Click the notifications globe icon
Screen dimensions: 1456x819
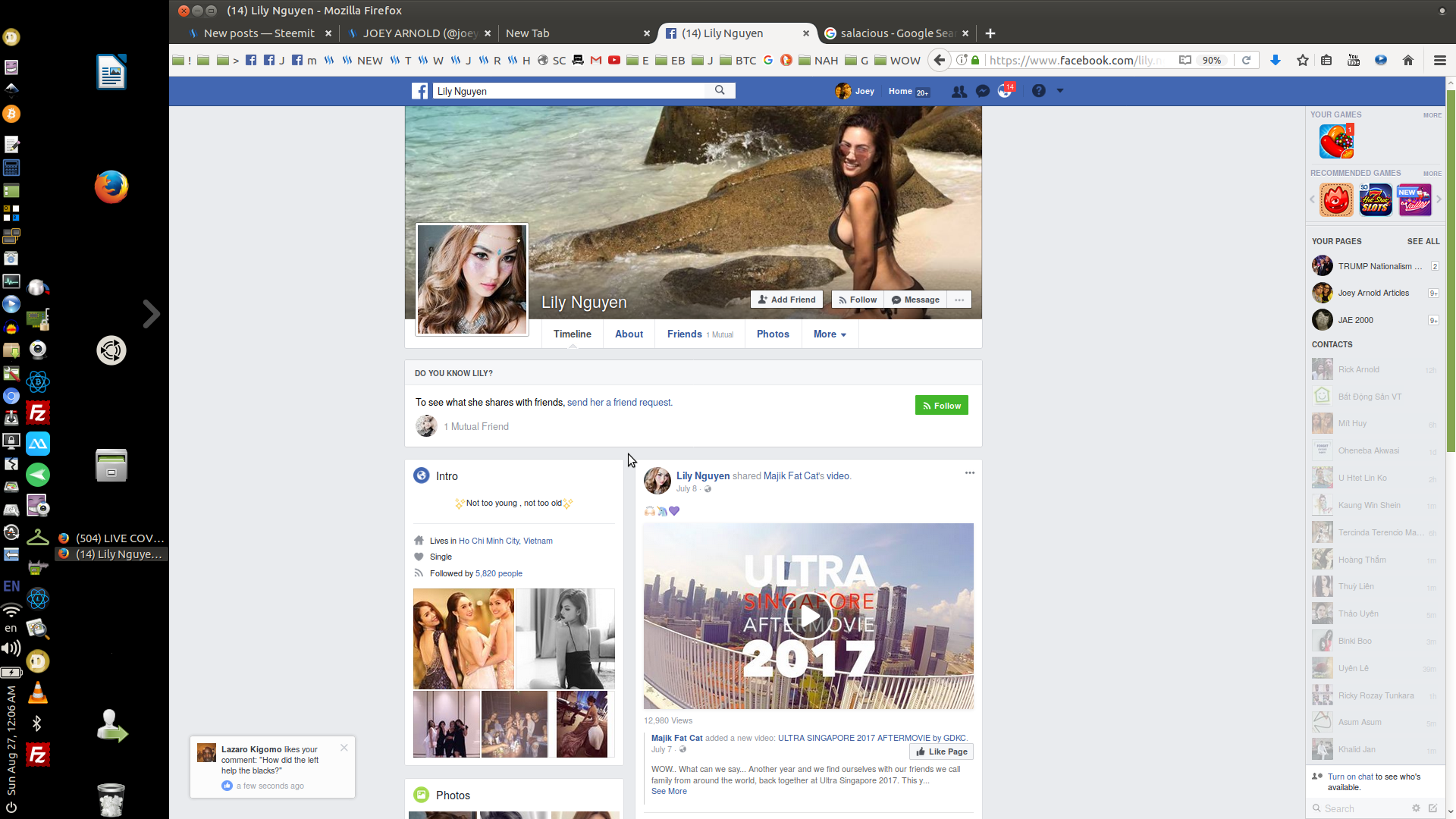(x=1005, y=91)
